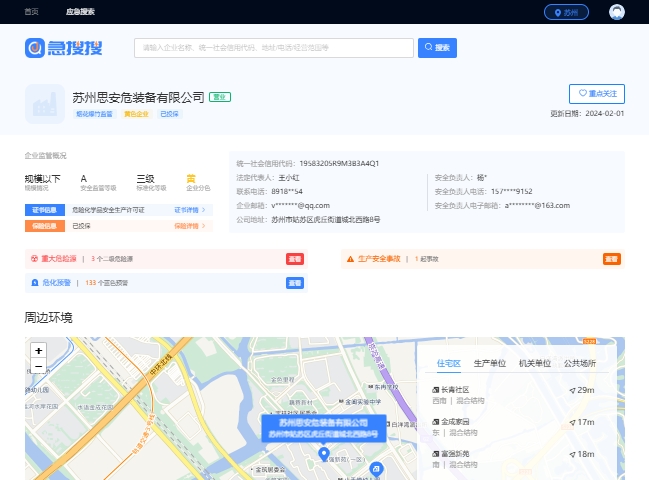View 危化预警 details with blue 查看 button
This screenshot has height=480, width=649.
pyautogui.click(x=295, y=283)
